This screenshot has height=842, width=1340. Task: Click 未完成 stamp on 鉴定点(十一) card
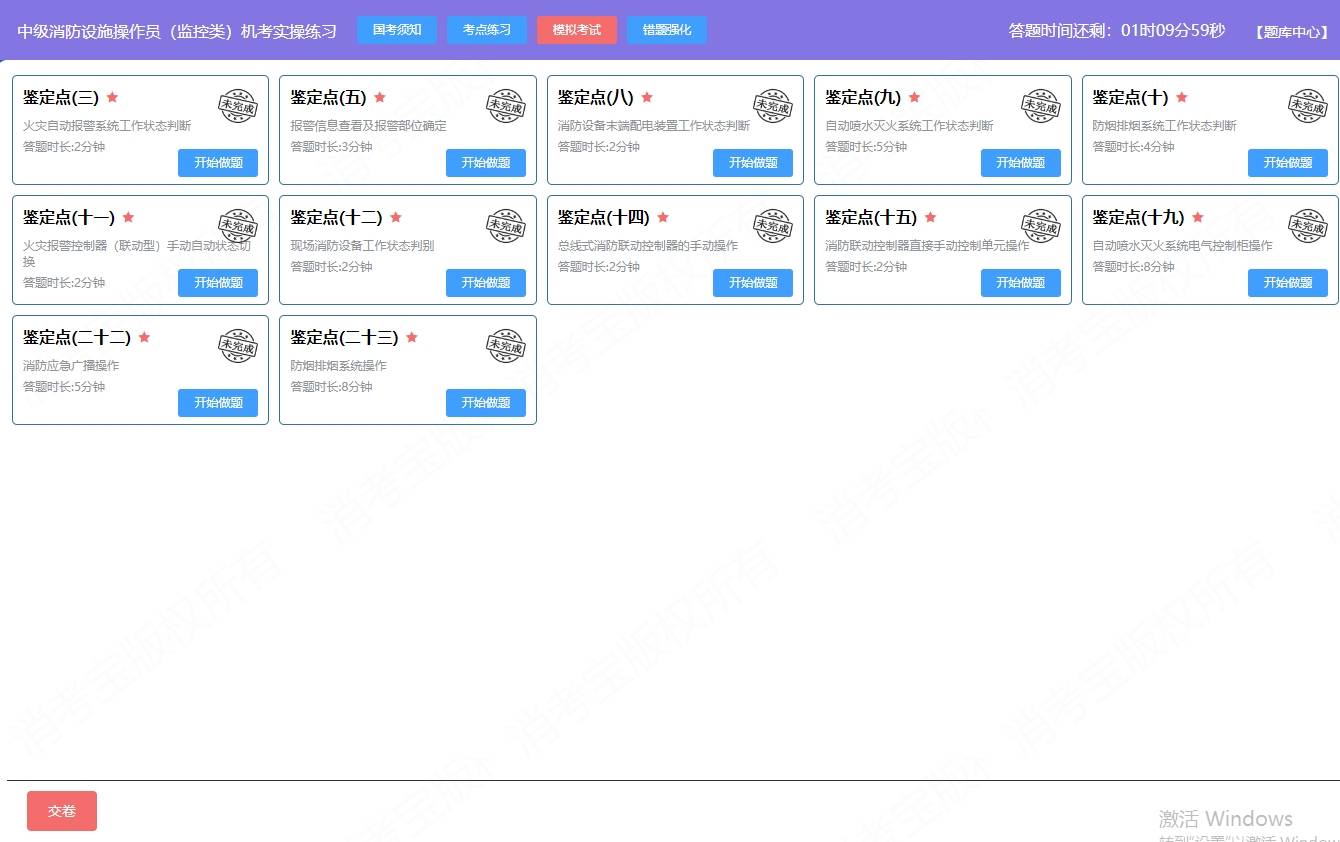click(238, 226)
